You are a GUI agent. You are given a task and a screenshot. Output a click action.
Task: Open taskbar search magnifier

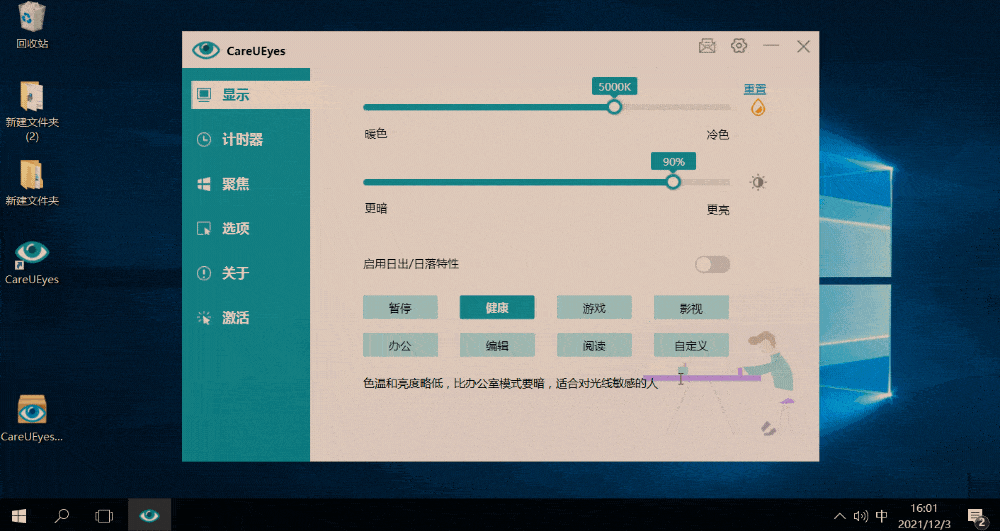tap(62, 515)
